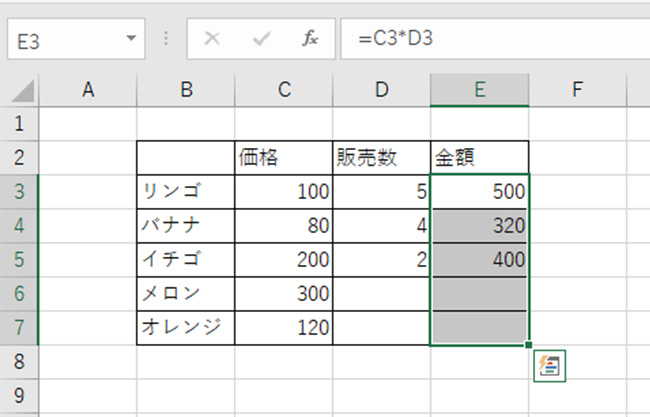Select the column B header
Image resolution: width=650 pixels, height=417 pixels.
point(186,90)
